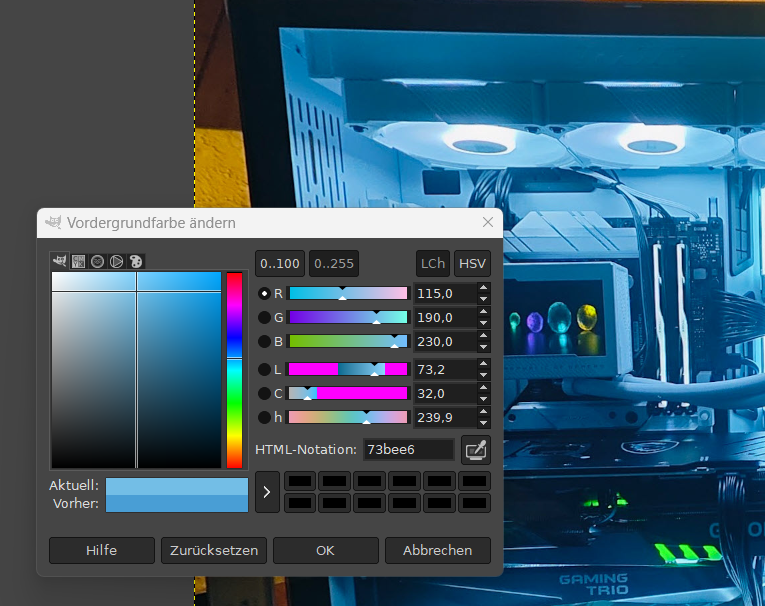Select the GIMP color selector tab
This screenshot has height=606, width=765.
pos(60,261)
